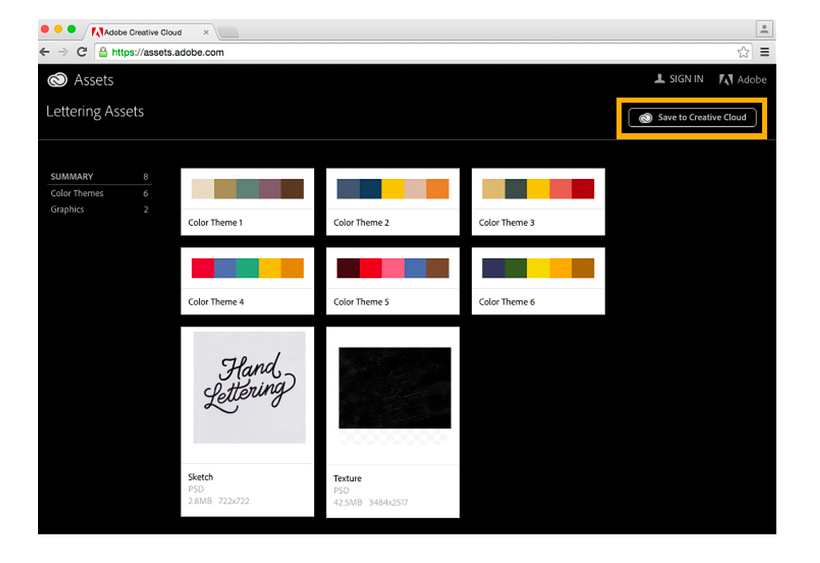The height and width of the screenshot is (563, 820).
Task: Bookmark the page using the star icon
Action: point(743,52)
